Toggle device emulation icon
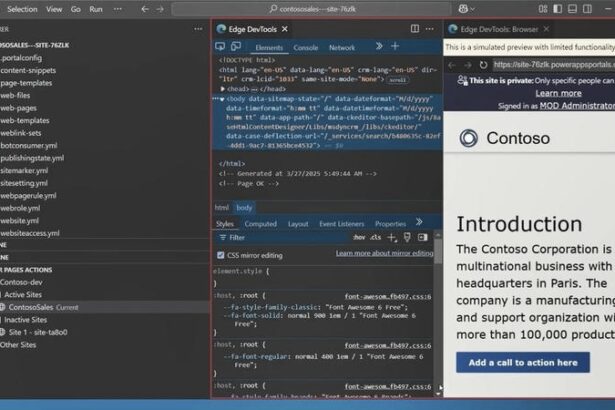 pyautogui.click(x=236, y=47)
